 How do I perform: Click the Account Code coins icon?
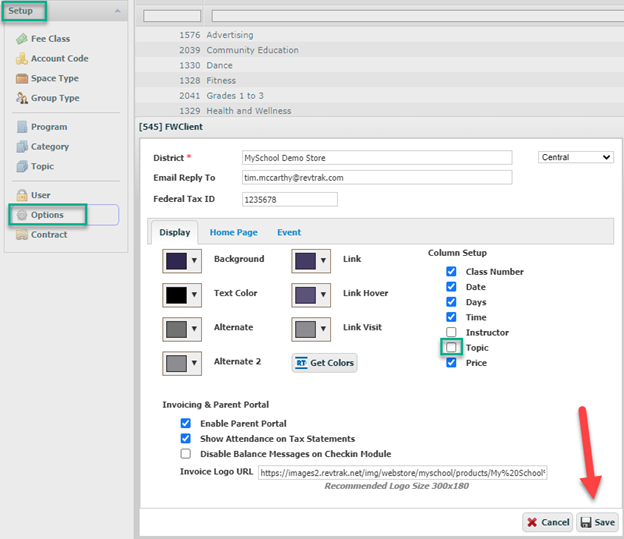pos(21,59)
